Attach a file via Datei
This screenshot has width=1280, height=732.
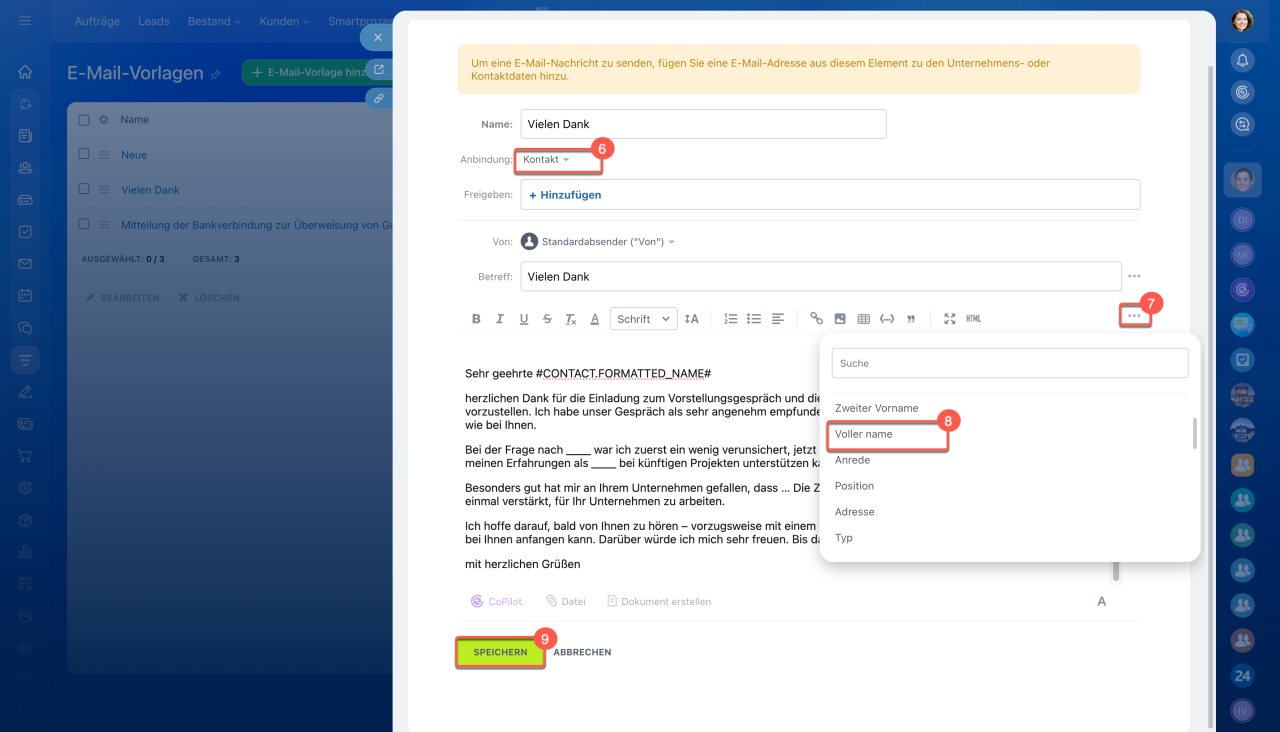pos(566,602)
